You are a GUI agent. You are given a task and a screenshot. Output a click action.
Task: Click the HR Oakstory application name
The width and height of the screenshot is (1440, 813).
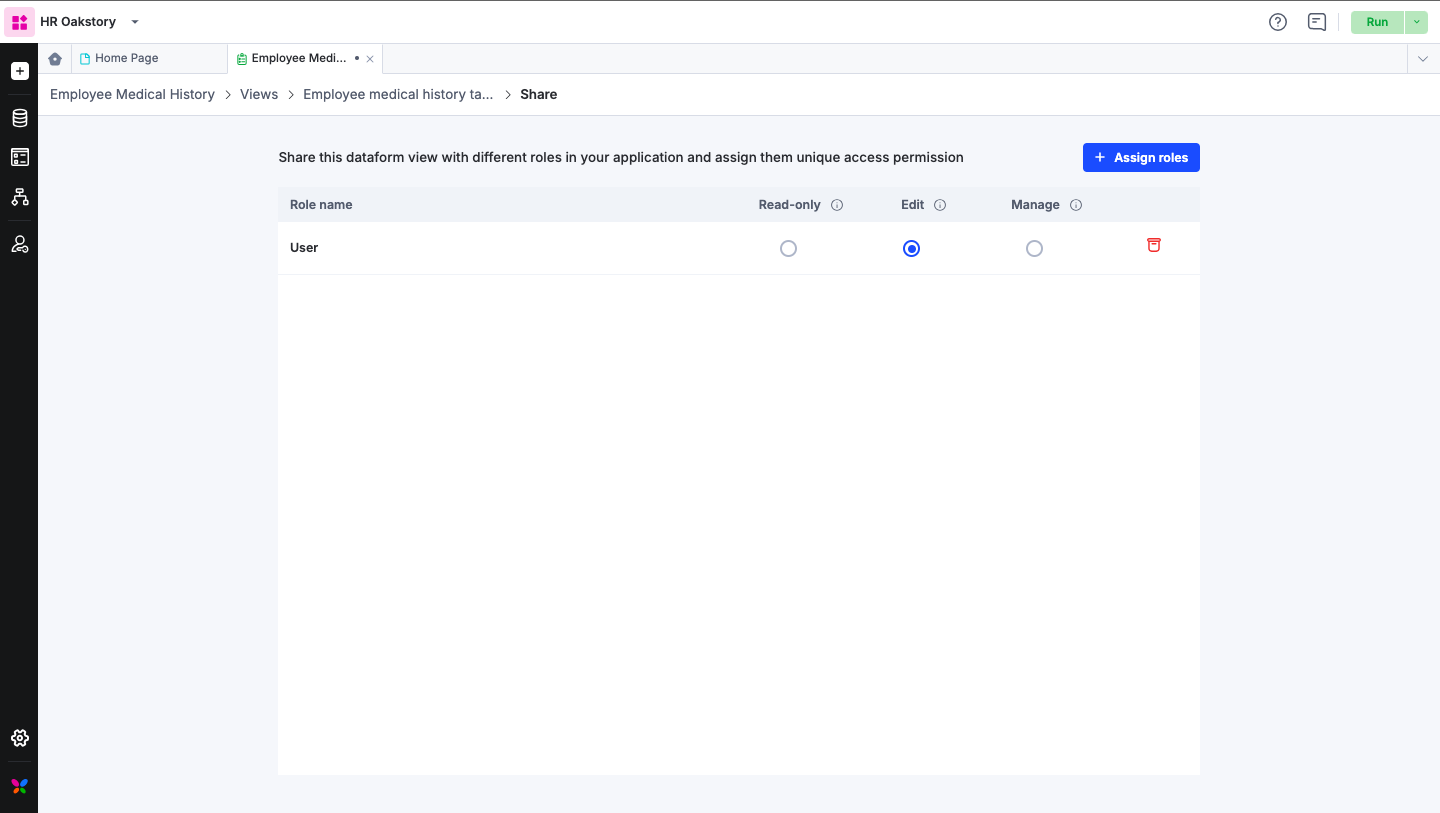[78, 22]
